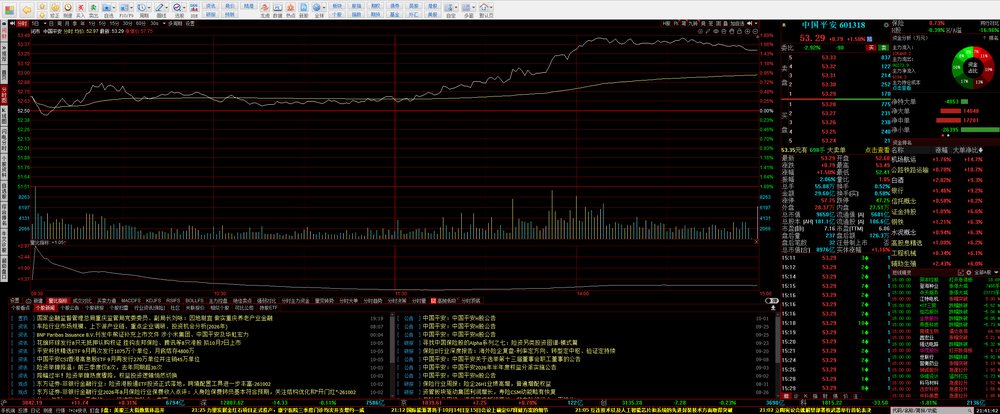
Task: Click the zoom-in icon above the chart
Action: coord(747,31)
